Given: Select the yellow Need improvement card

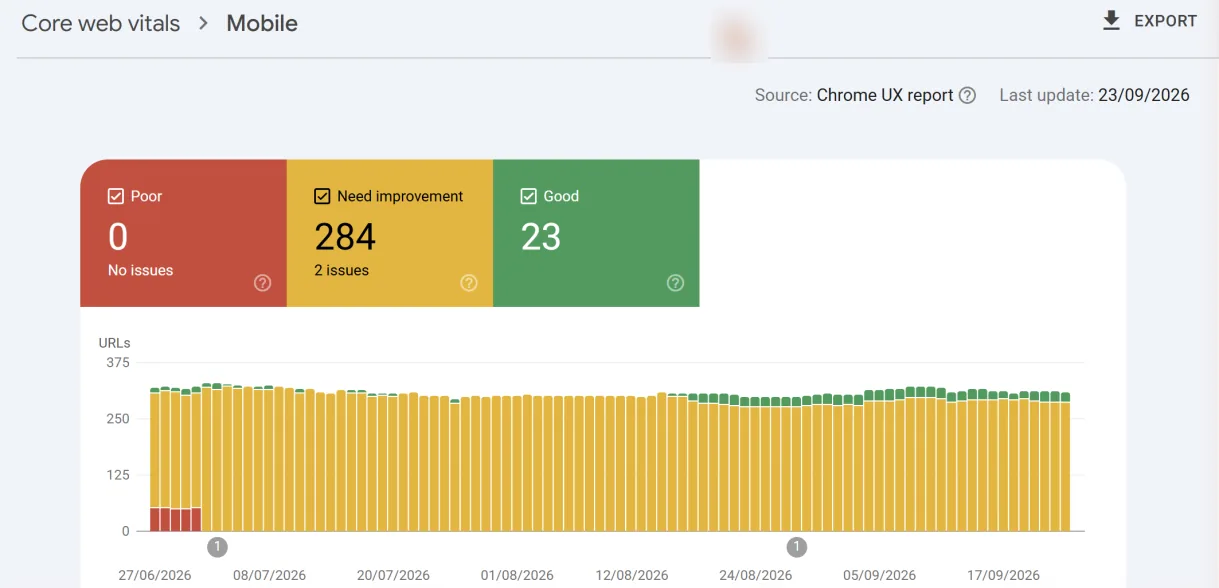Looking at the screenshot, I should tap(390, 233).
